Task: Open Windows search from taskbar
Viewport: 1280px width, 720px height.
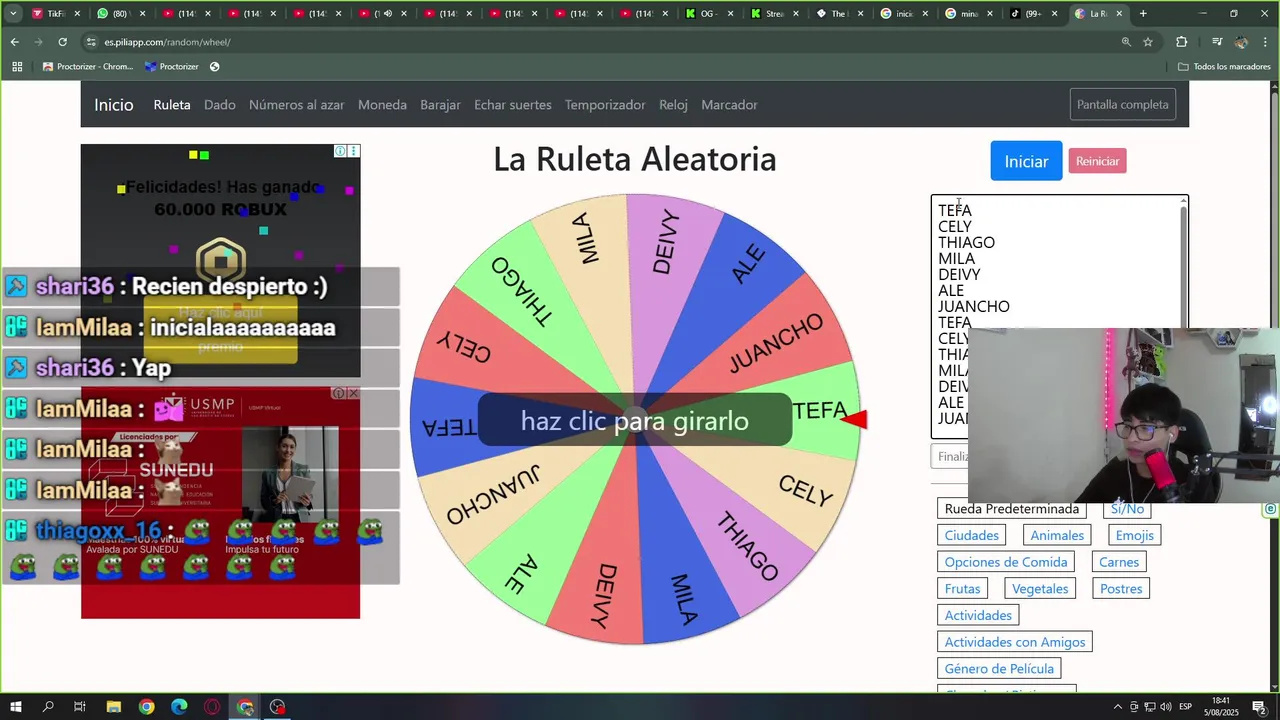Action: [x=48, y=707]
